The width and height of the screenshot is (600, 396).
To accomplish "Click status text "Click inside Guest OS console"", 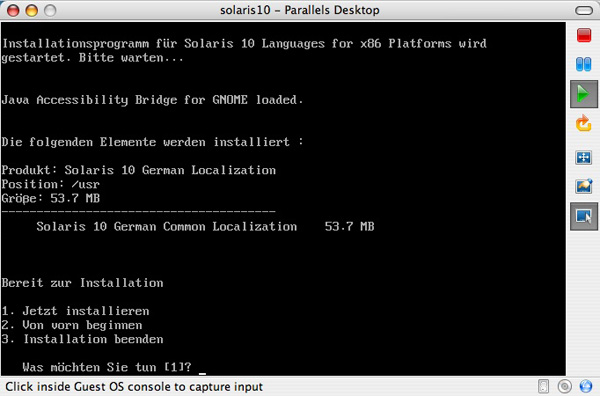I will coord(134,387).
